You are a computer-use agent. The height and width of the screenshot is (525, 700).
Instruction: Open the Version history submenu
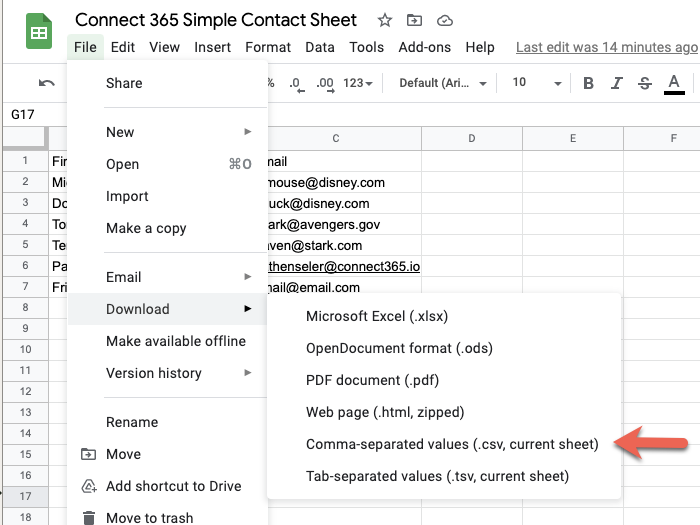(154, 373)
